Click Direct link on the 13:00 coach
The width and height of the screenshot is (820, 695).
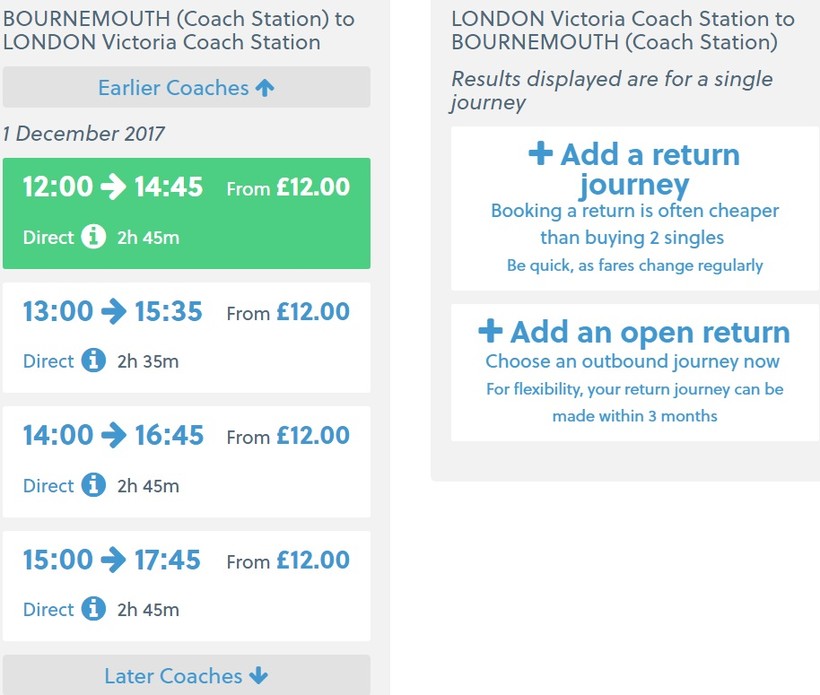tap(49, 361)
